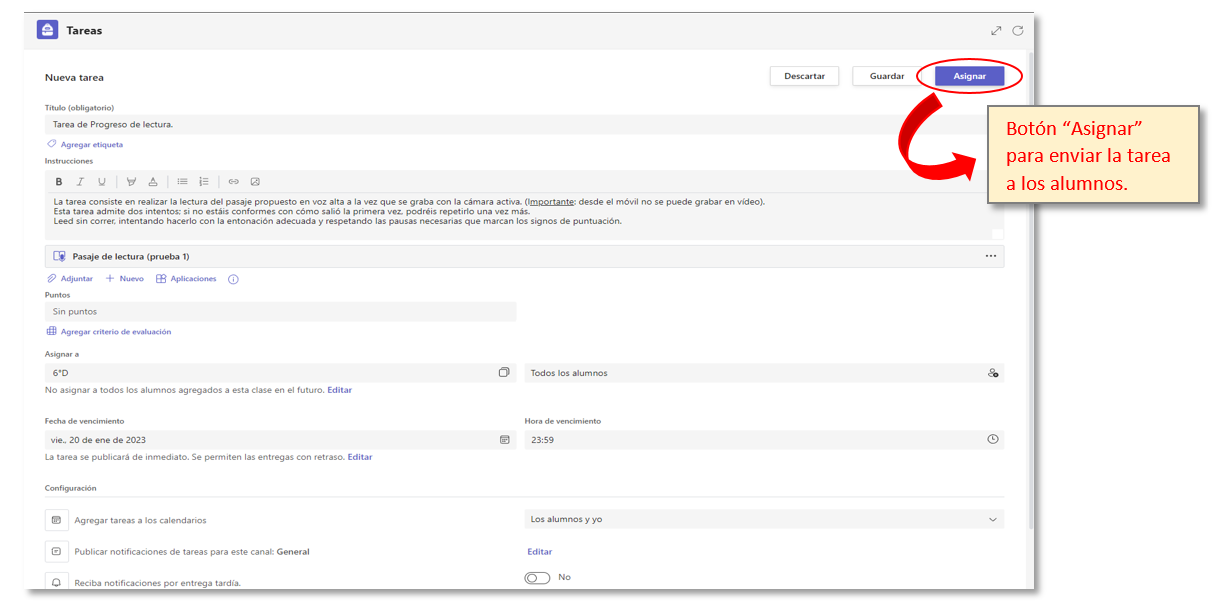Click the Guardar button

pos(886,76)
